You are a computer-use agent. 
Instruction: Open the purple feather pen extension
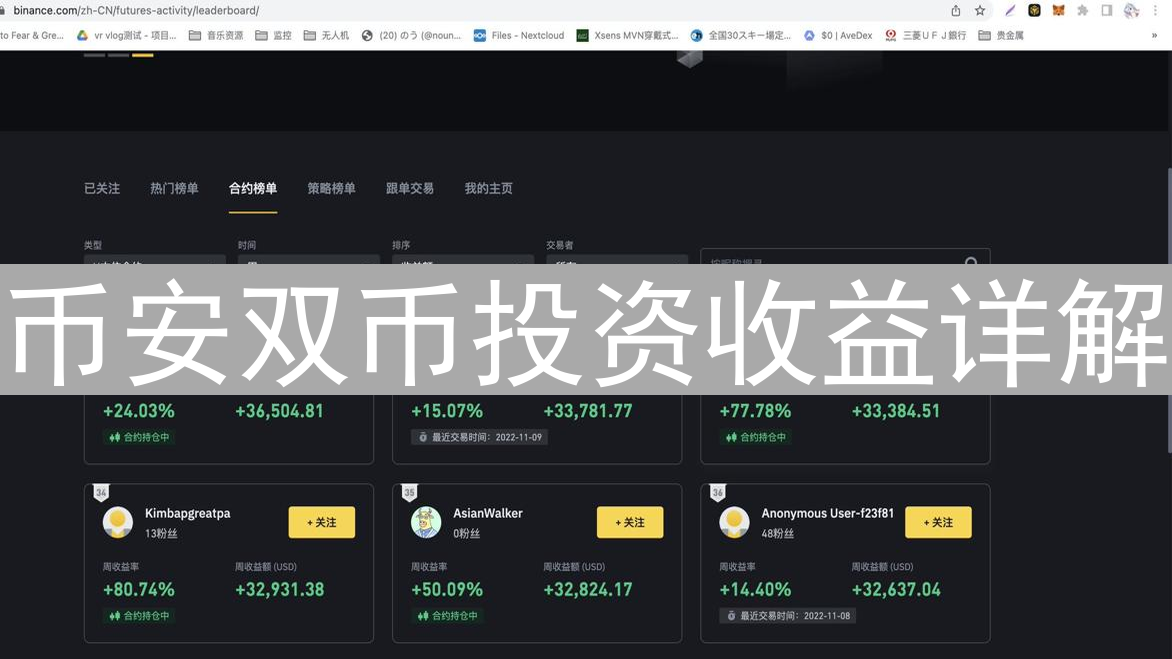pos(1010,10)
